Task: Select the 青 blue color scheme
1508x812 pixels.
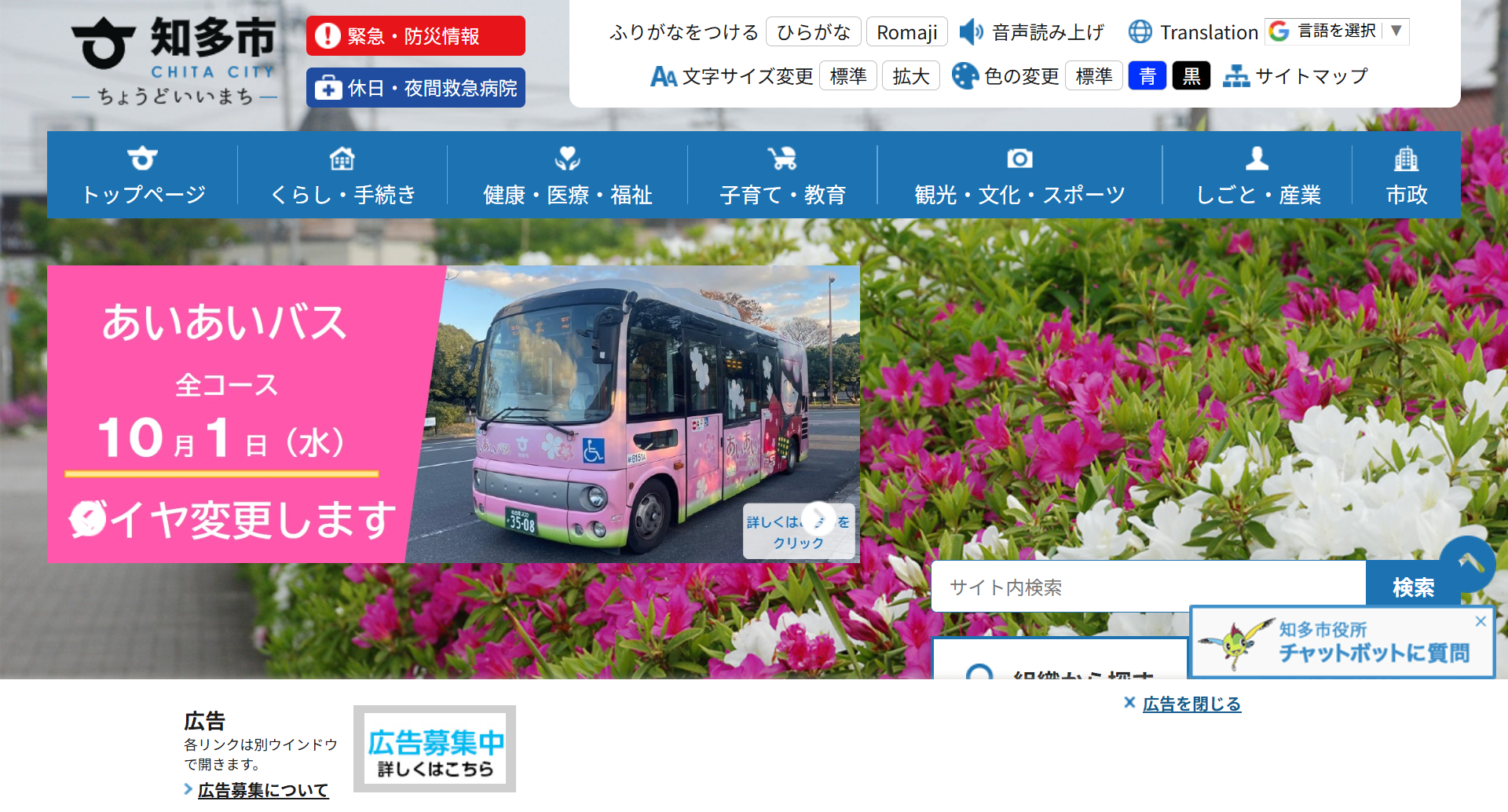Action: click(1147, 76)
